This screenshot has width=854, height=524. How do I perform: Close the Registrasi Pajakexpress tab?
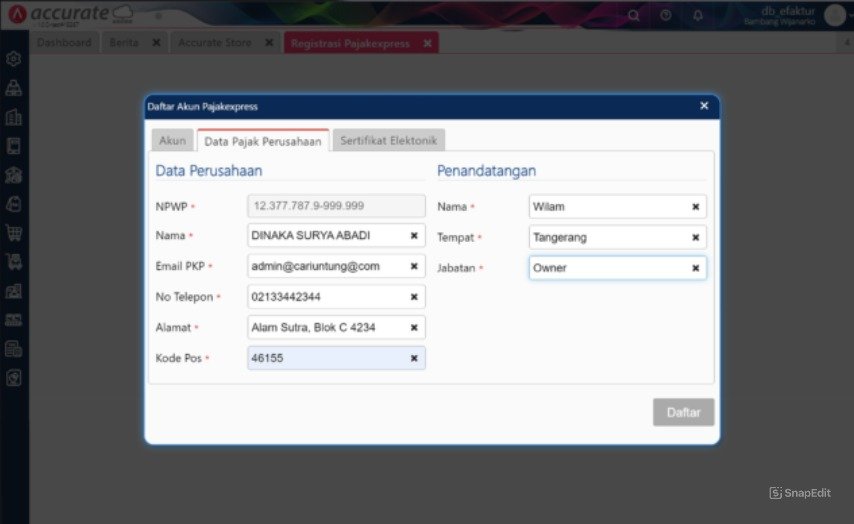pos(428,43)
